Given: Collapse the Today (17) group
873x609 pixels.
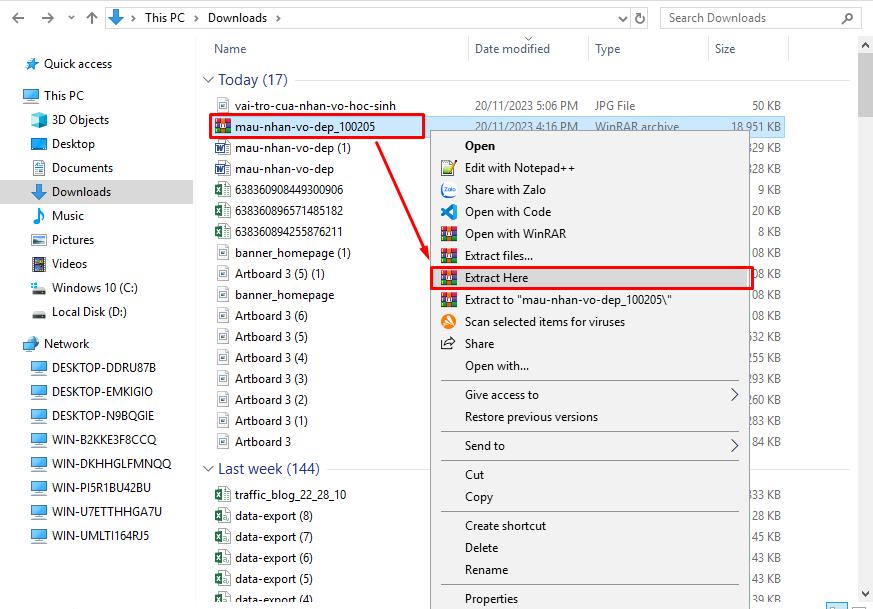Looking at the screenshot, I should coord(208,80).
